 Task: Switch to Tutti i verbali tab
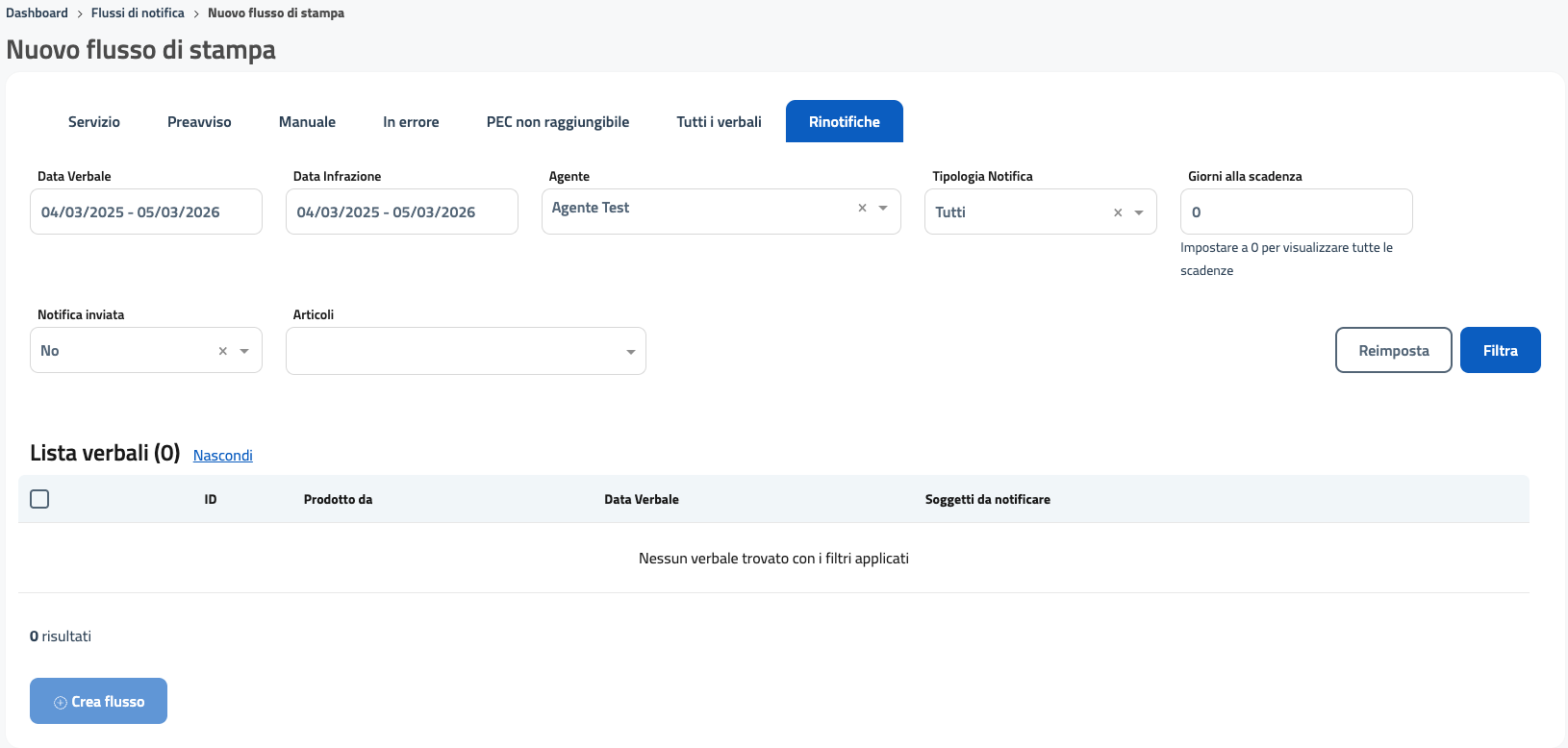click(719, 122)
